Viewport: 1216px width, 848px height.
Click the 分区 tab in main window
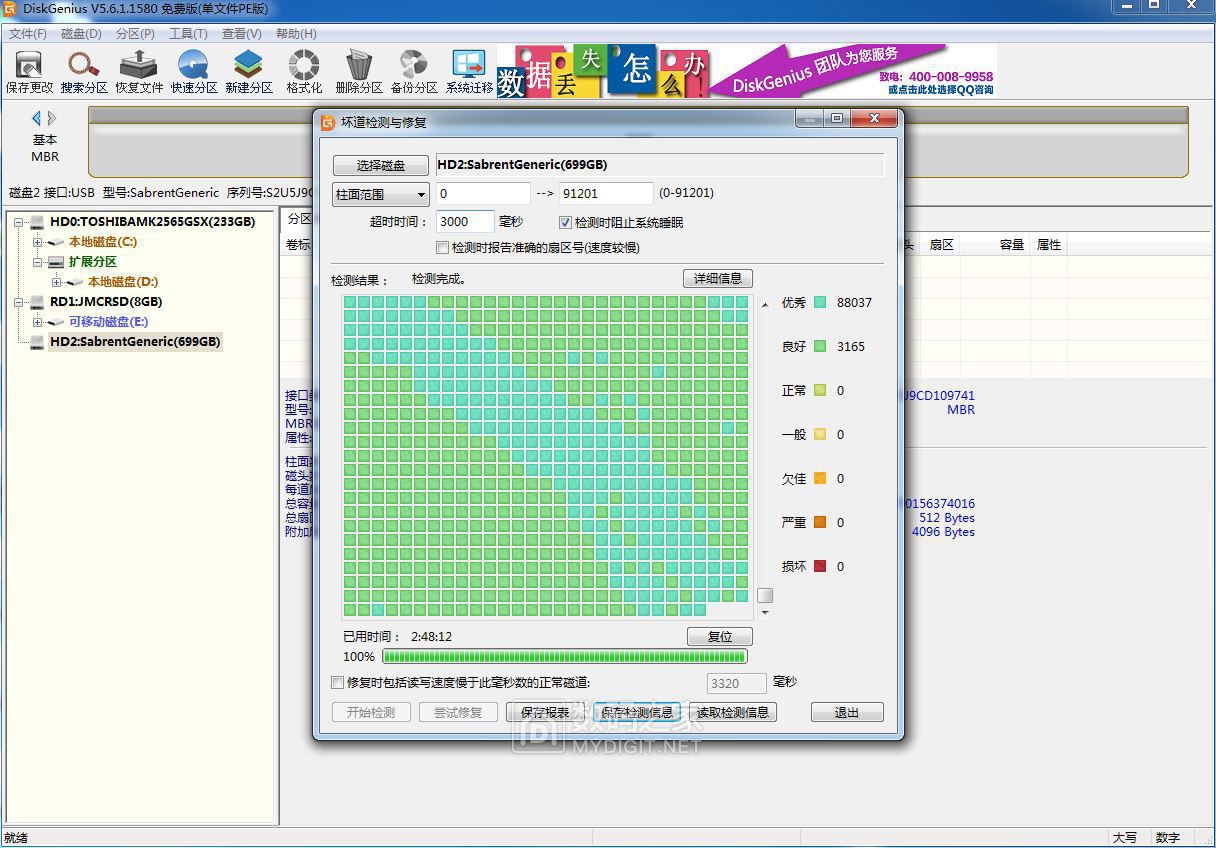(x=299, y=219)
